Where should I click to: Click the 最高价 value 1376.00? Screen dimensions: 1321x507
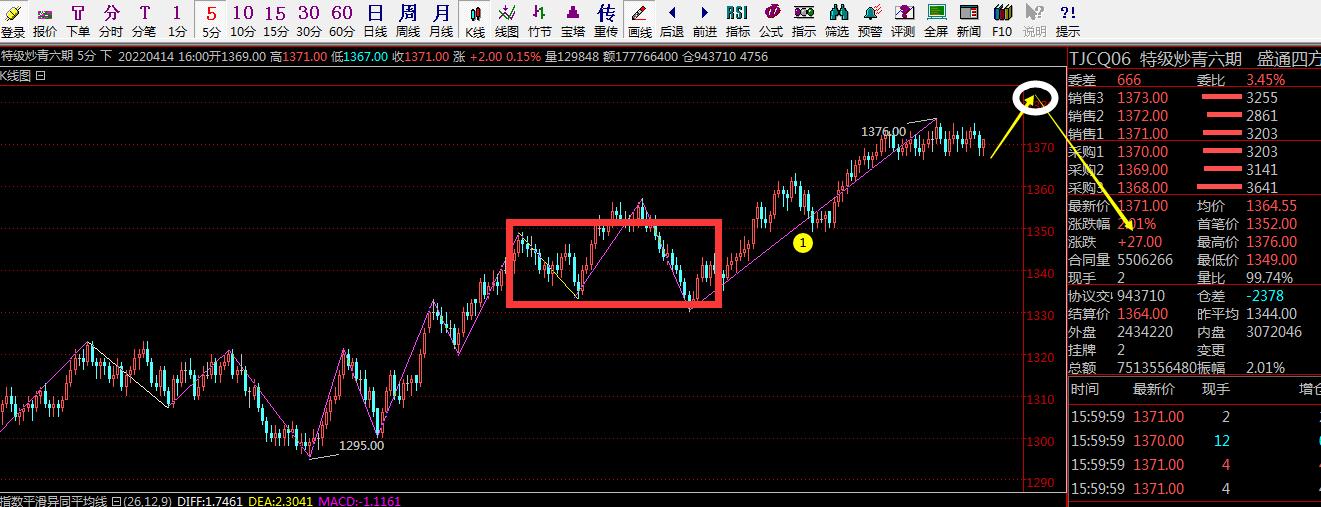1271,241
